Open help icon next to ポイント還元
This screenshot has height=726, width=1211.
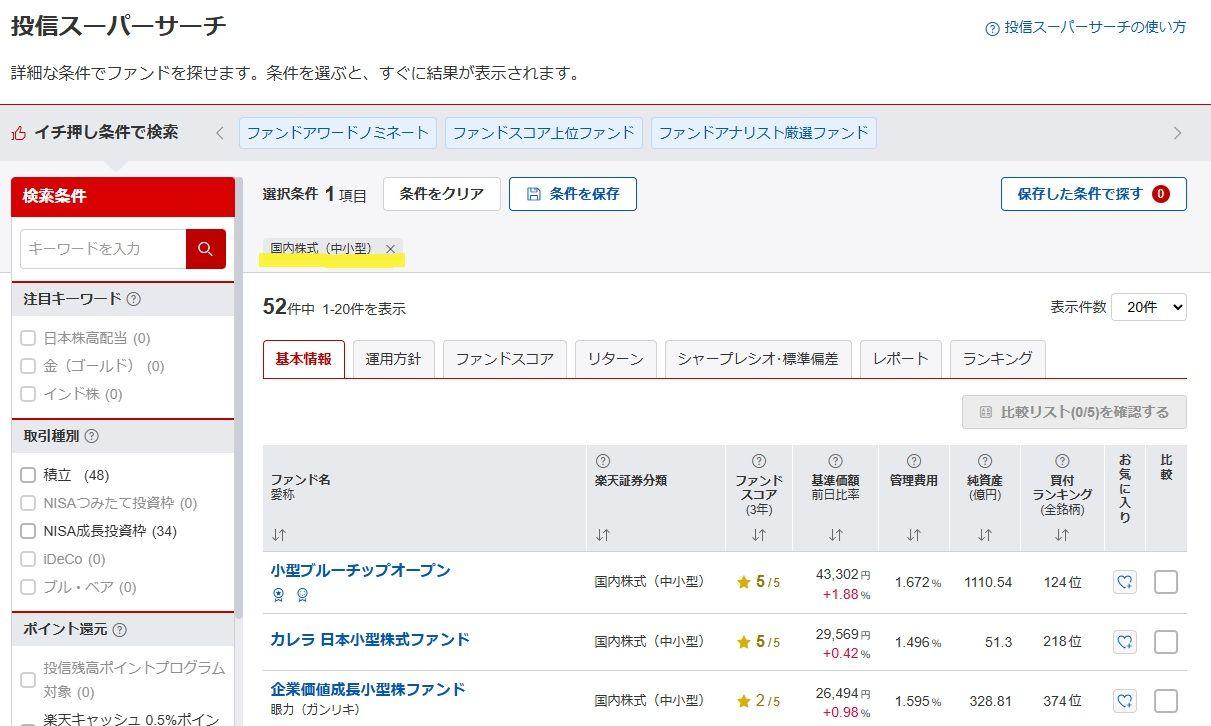[x=120, y=630]
